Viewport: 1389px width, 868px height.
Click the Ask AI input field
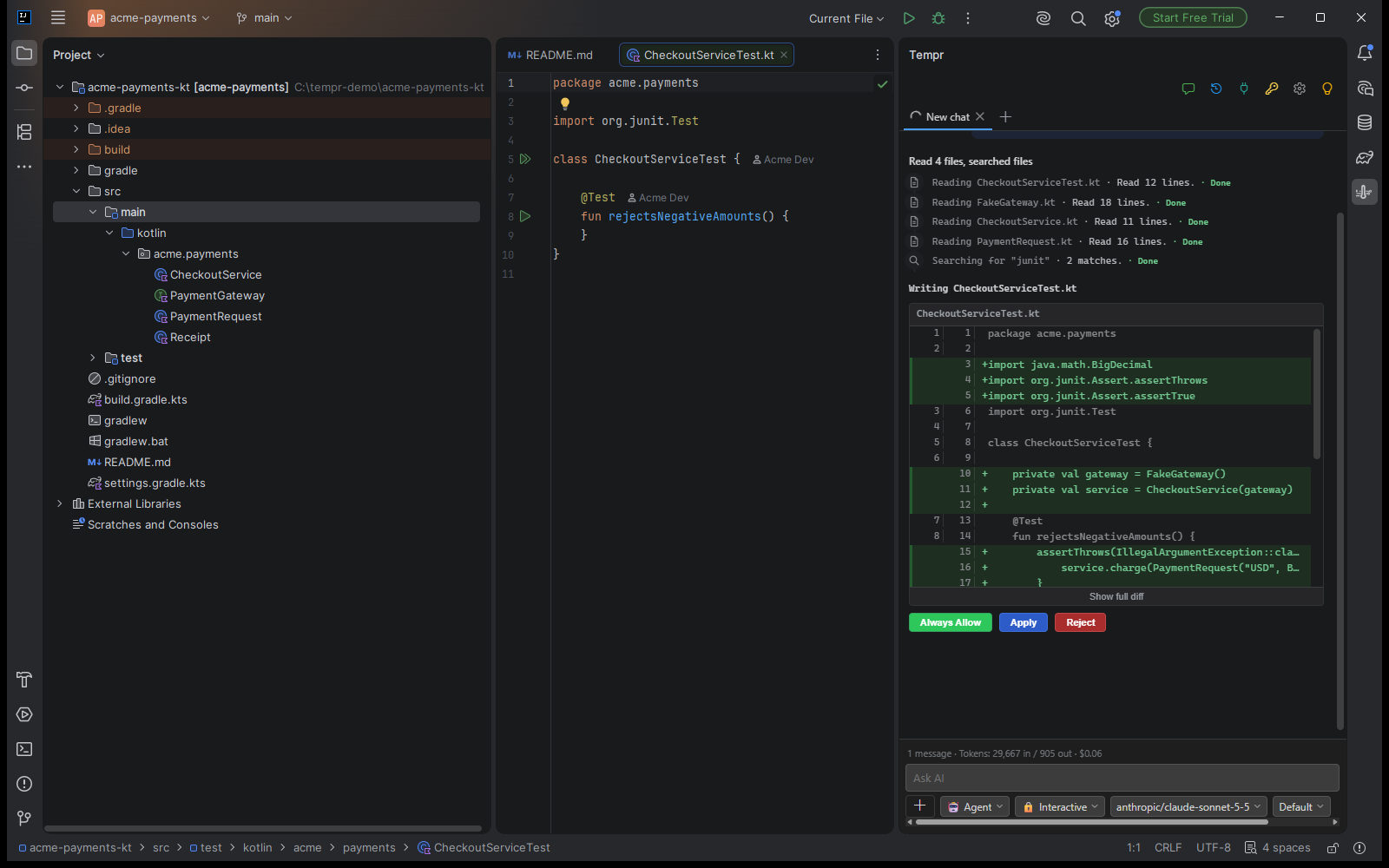click(1122, 778)
